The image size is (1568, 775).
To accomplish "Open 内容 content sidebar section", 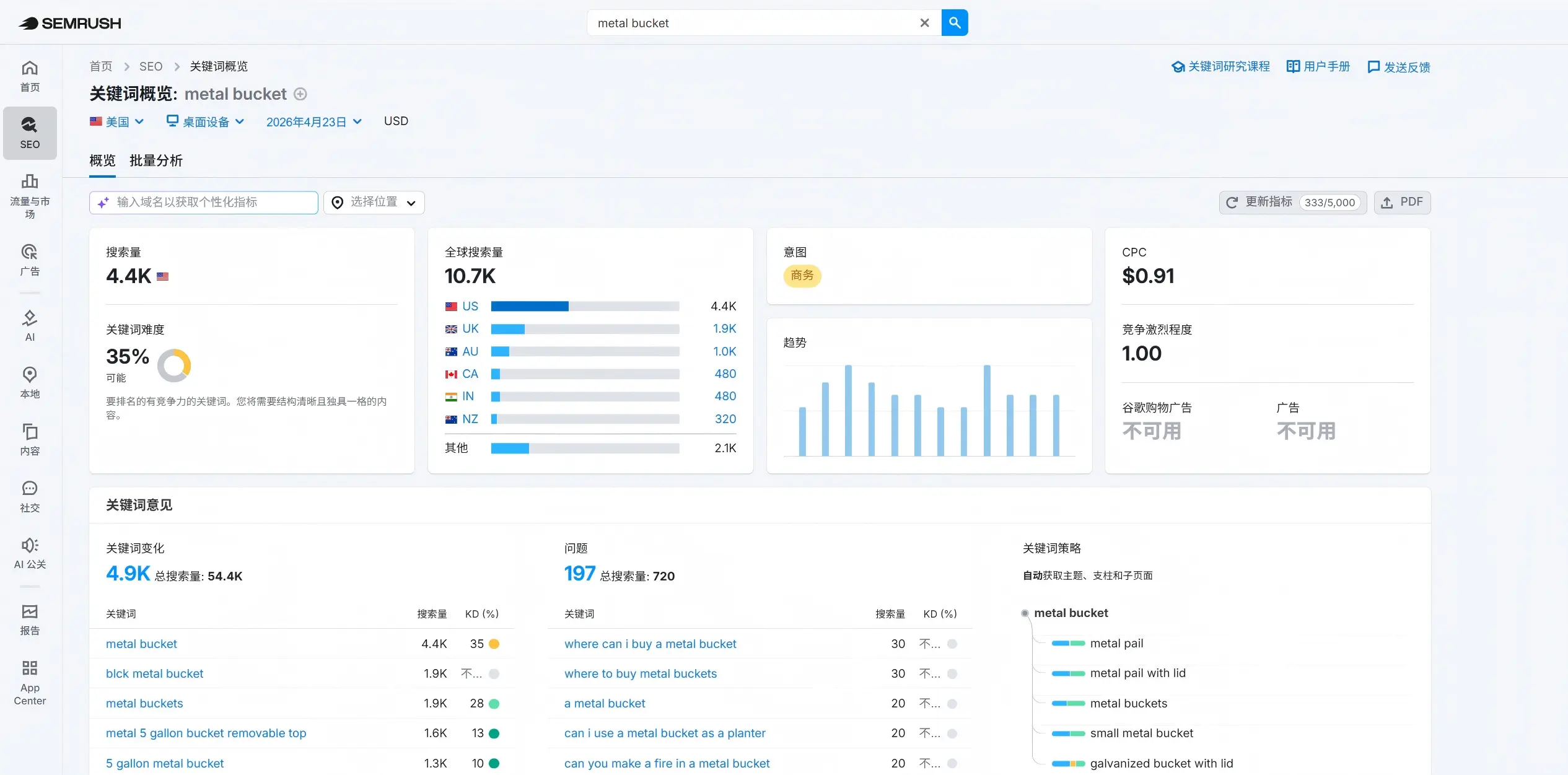I will pyautogui.click(x=30, y=439).
